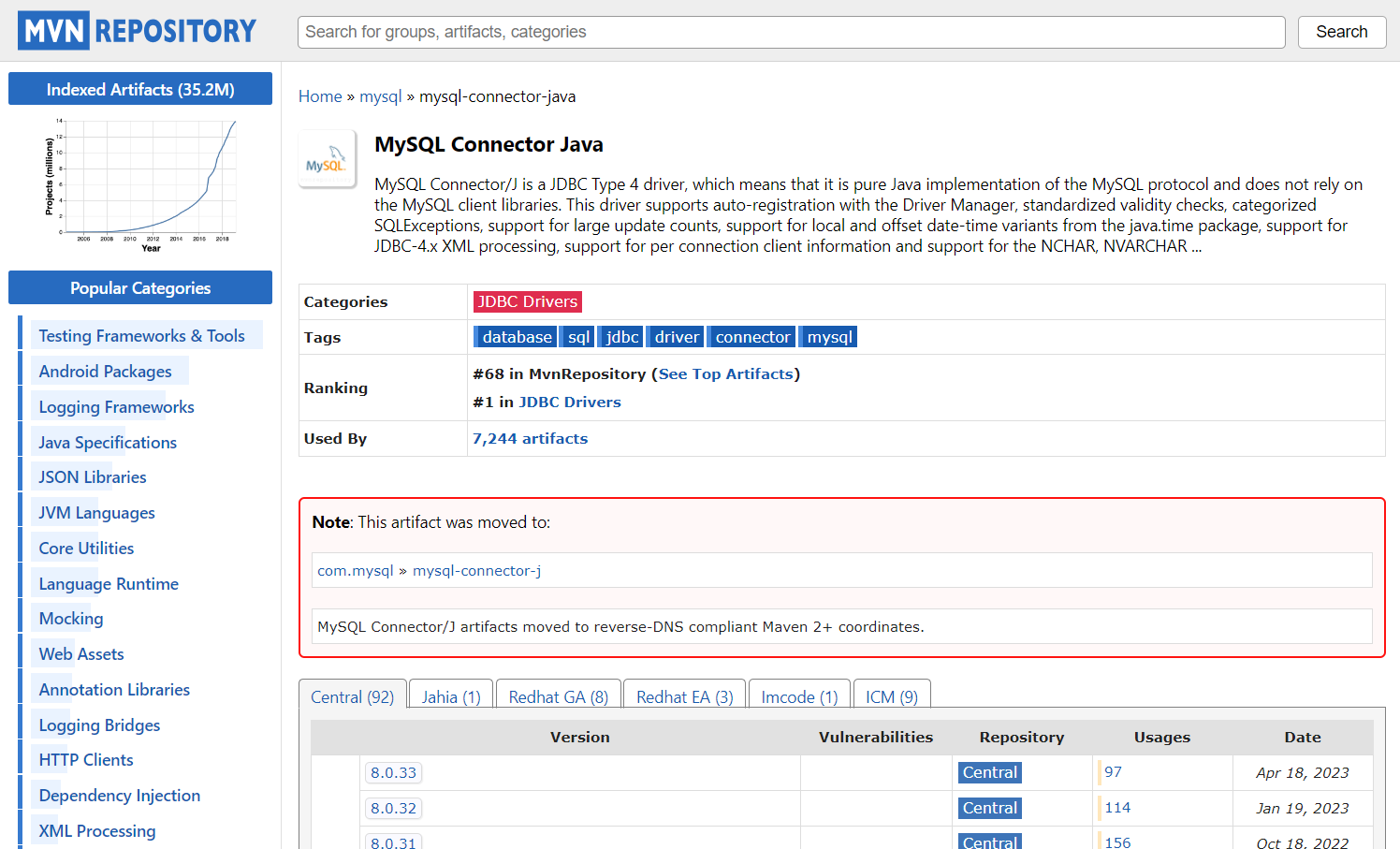The width and height of the screenshot is (1400, 849).
Task: Select the mysql tag
Action: [x=829, y=337]
